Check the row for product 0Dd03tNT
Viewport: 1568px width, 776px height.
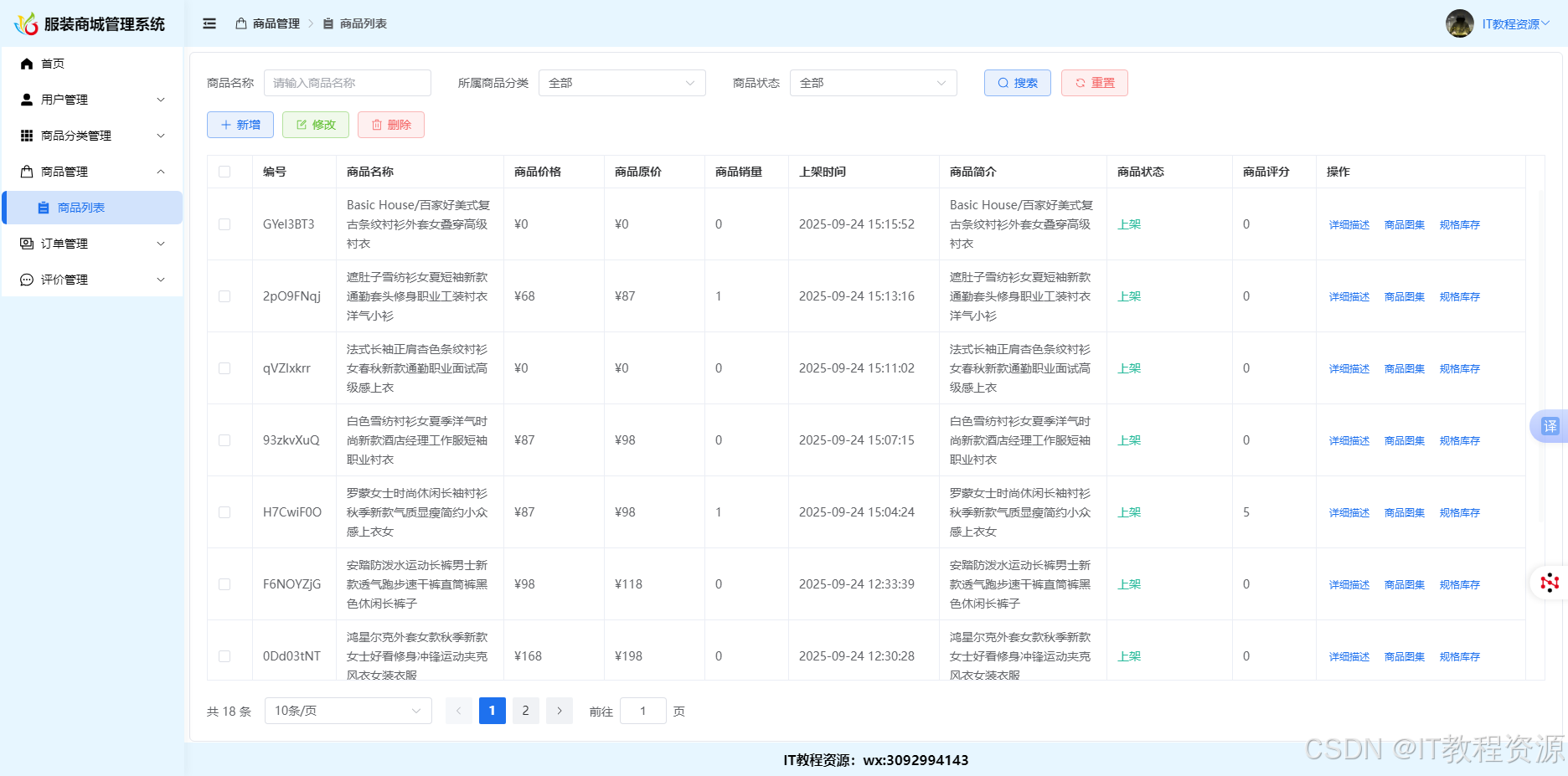(x=224, y=656)
